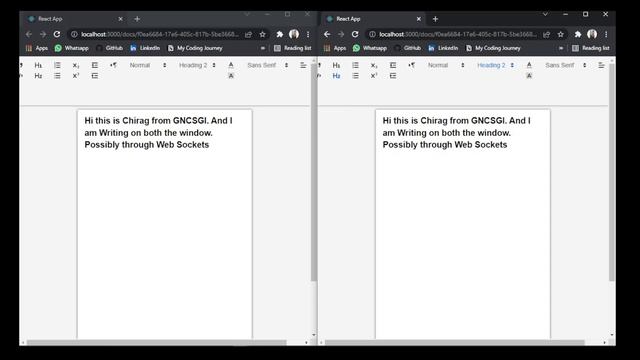The width and height of the screenshot is (640, 360).
Task: Toggle superscript in right window toolbar
Action: tap(374, 76)
